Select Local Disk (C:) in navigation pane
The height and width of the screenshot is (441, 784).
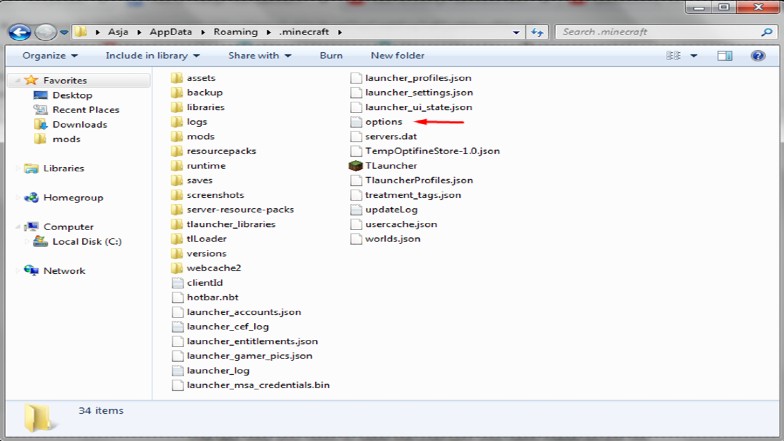click(x=86, y=242)
